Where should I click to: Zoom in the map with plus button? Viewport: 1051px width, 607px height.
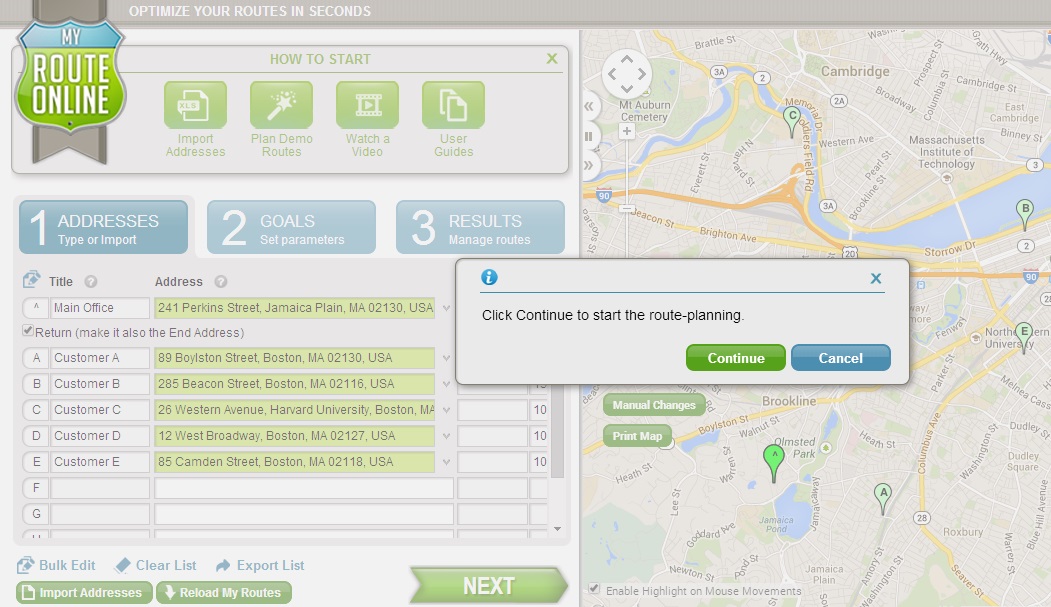[627, 131]
